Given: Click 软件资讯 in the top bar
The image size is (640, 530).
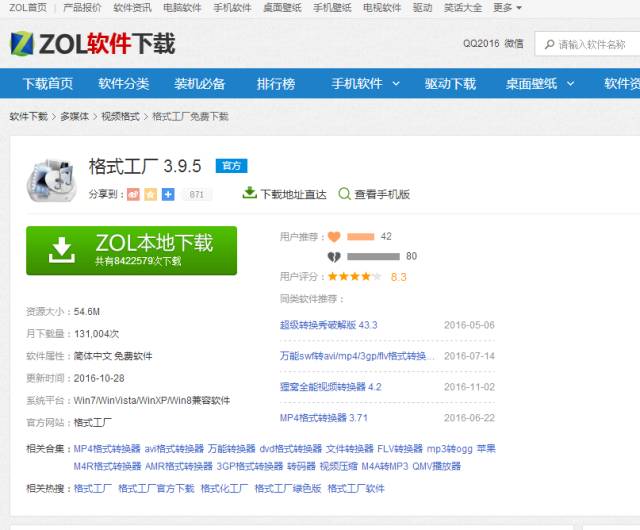Looking at the screenshot, I should click(132, 7).
